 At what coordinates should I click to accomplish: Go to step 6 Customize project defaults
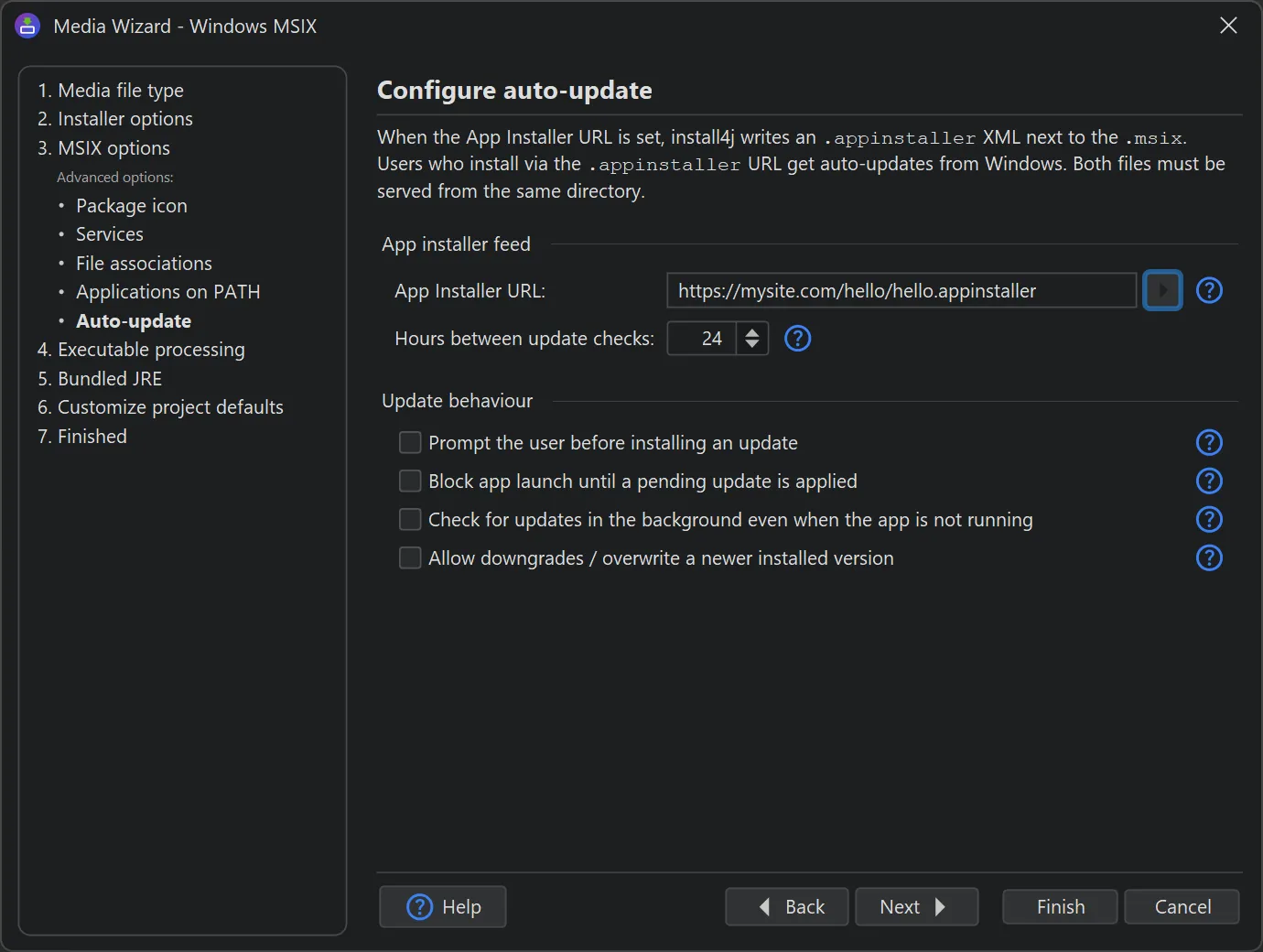click(160, 407)
